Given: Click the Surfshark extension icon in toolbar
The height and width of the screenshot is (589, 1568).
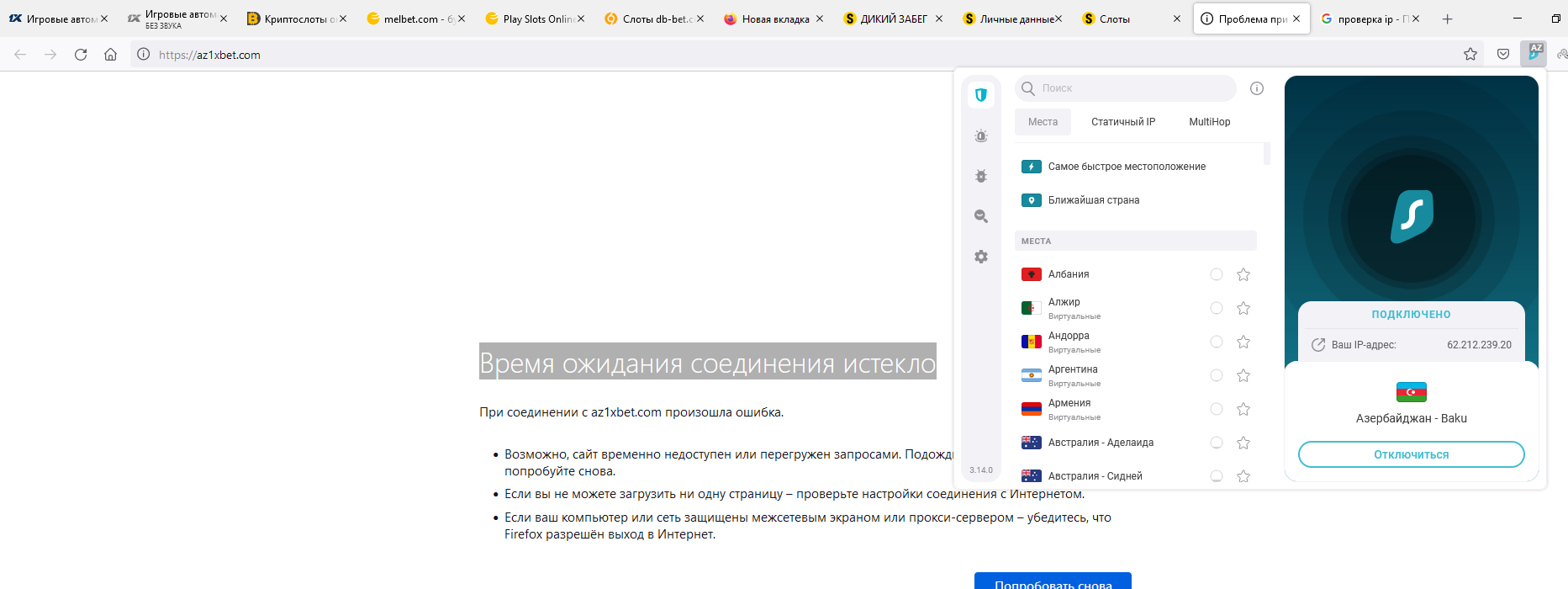Looking at the screenshot, I should [1534, 54].
